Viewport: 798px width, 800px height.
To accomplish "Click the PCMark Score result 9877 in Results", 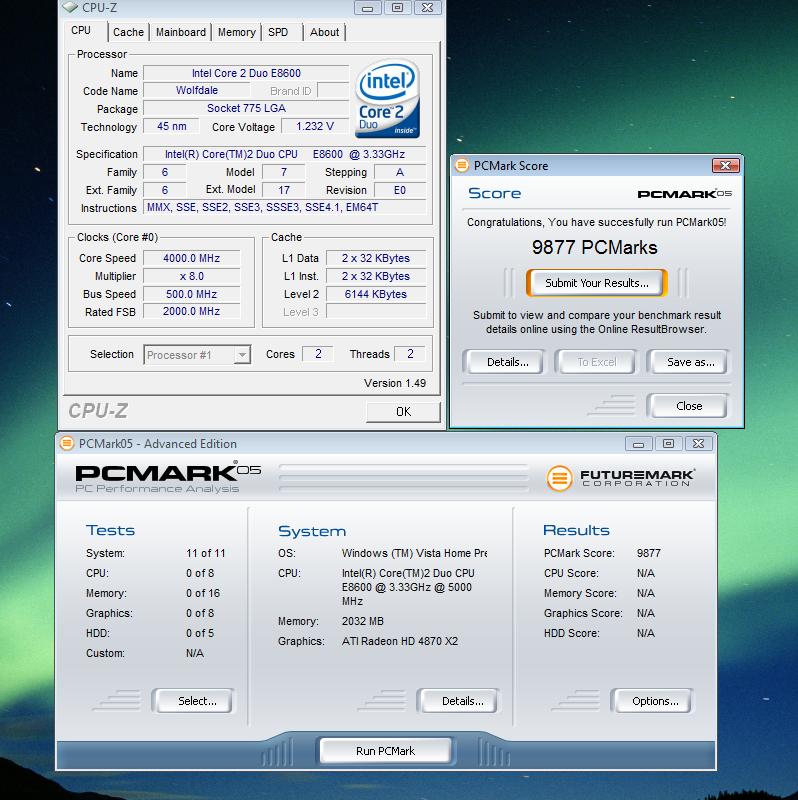I will [x=649, y=553].
